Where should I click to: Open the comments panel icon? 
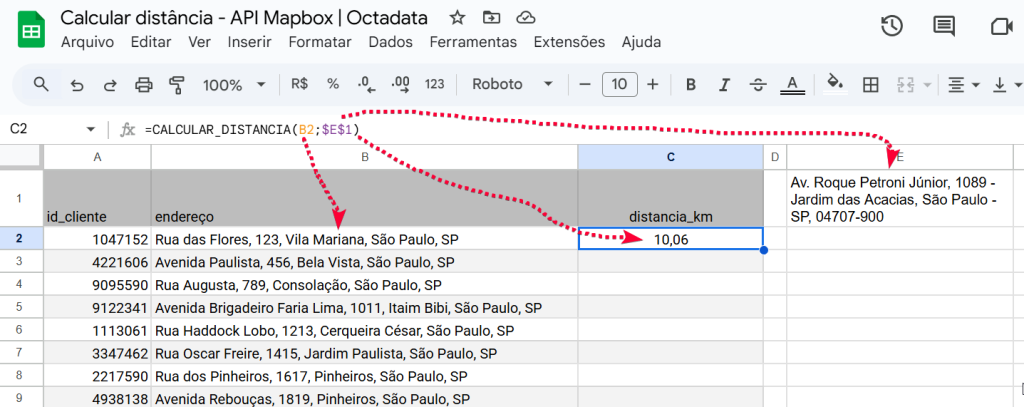point(944,26)
